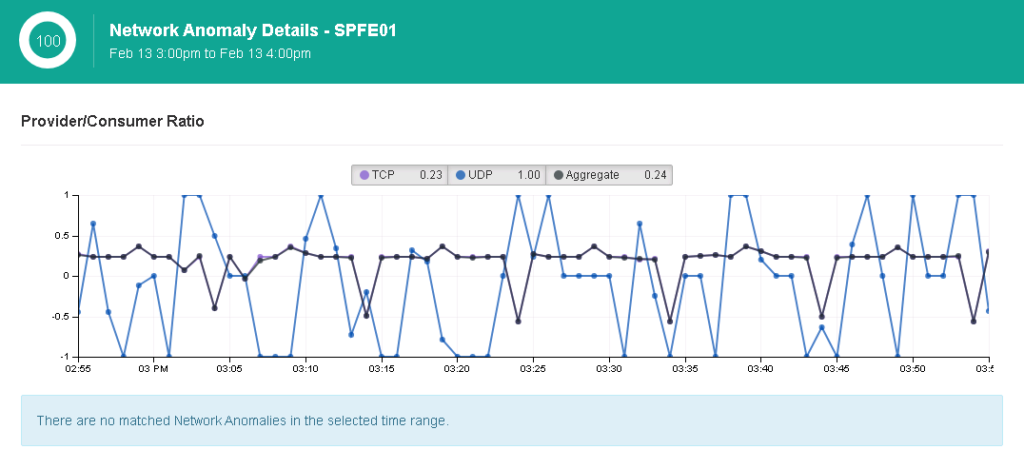Click the no matched Network Anomalies message
The width and height of the screenshot is (1024, 469).
pyautogui.click(x=242, y=420)
